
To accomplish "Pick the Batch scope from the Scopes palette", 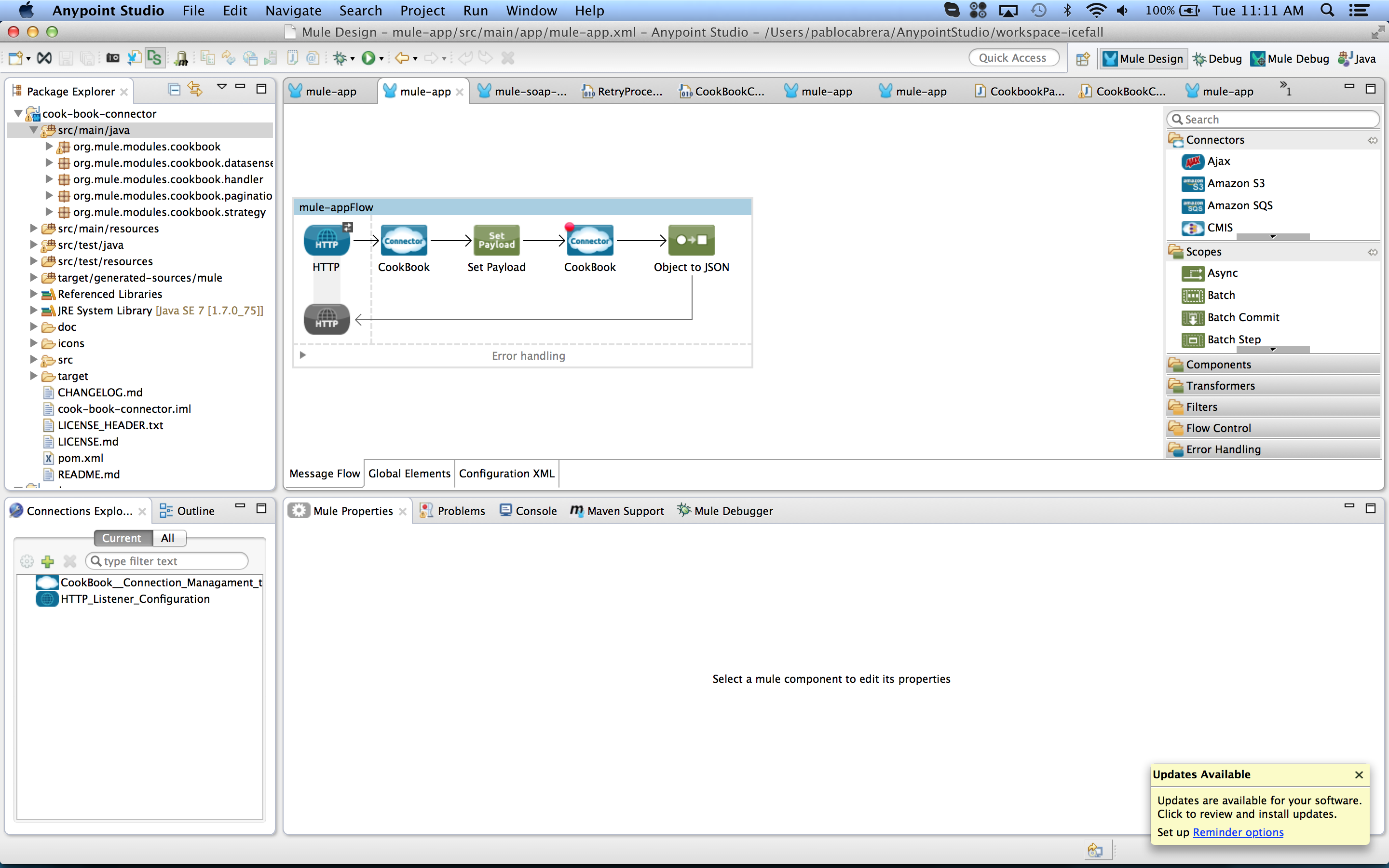I will (x=1220, y=295).
